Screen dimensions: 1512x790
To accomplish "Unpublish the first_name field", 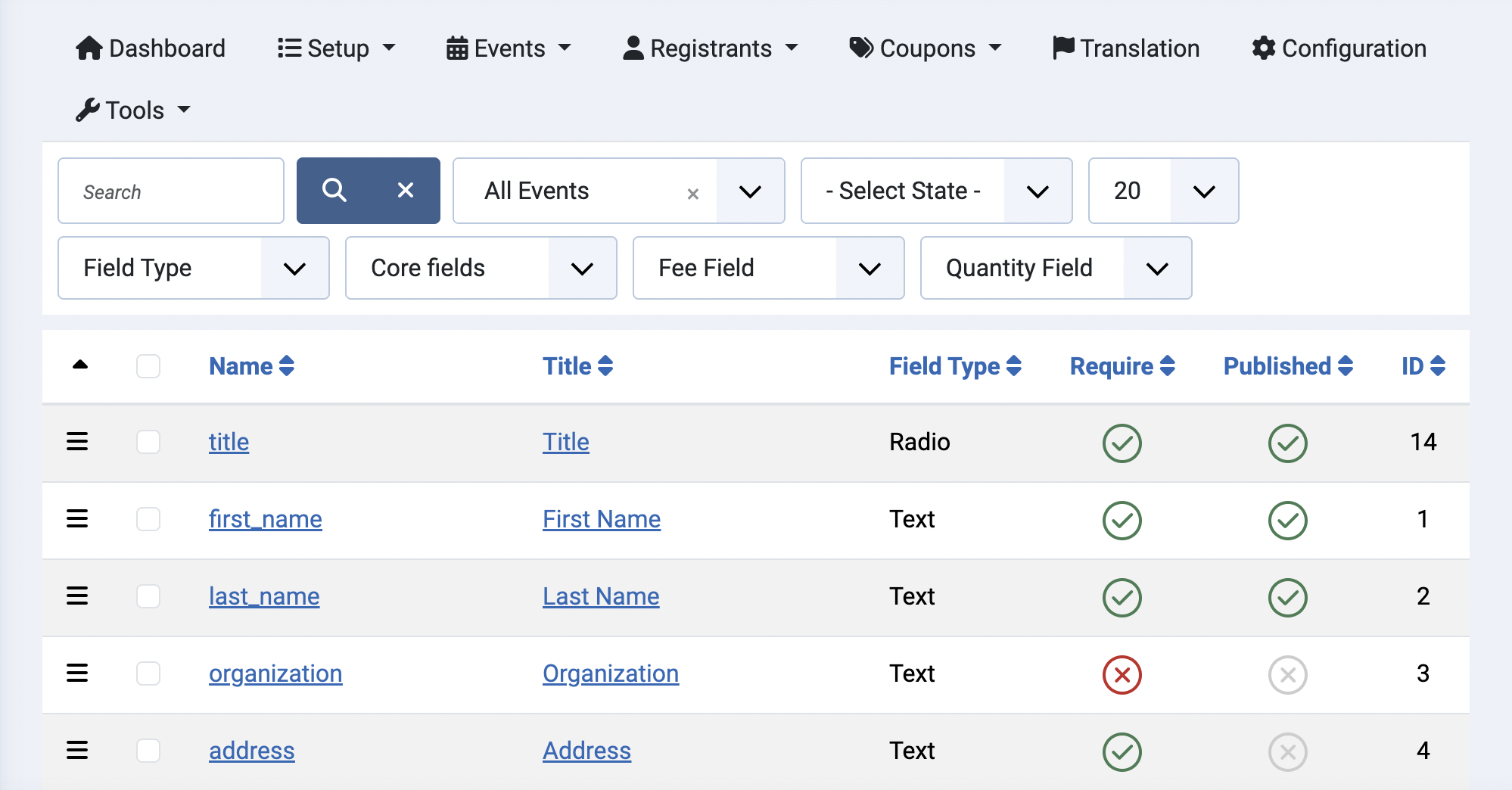I will click(1287, 520).
